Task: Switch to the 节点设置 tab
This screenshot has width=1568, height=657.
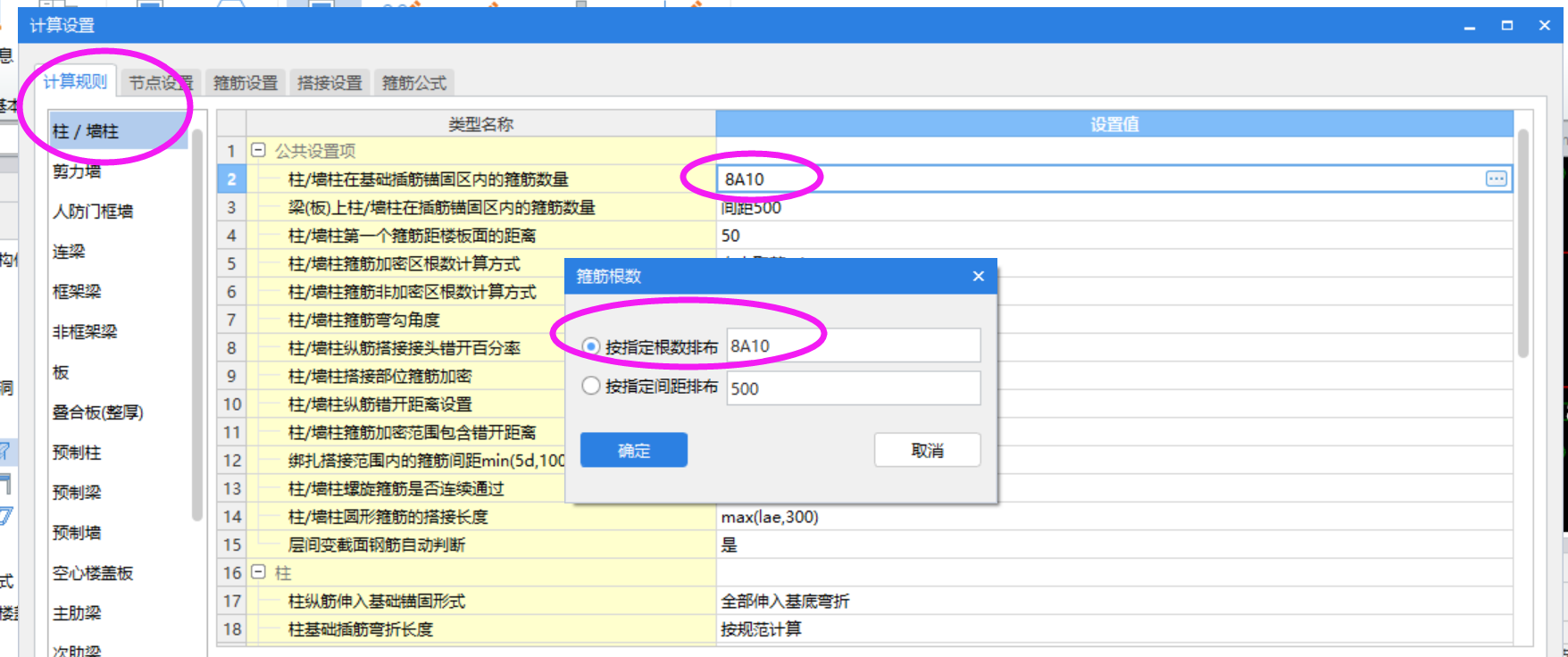Action: click(x=161, y=83)
